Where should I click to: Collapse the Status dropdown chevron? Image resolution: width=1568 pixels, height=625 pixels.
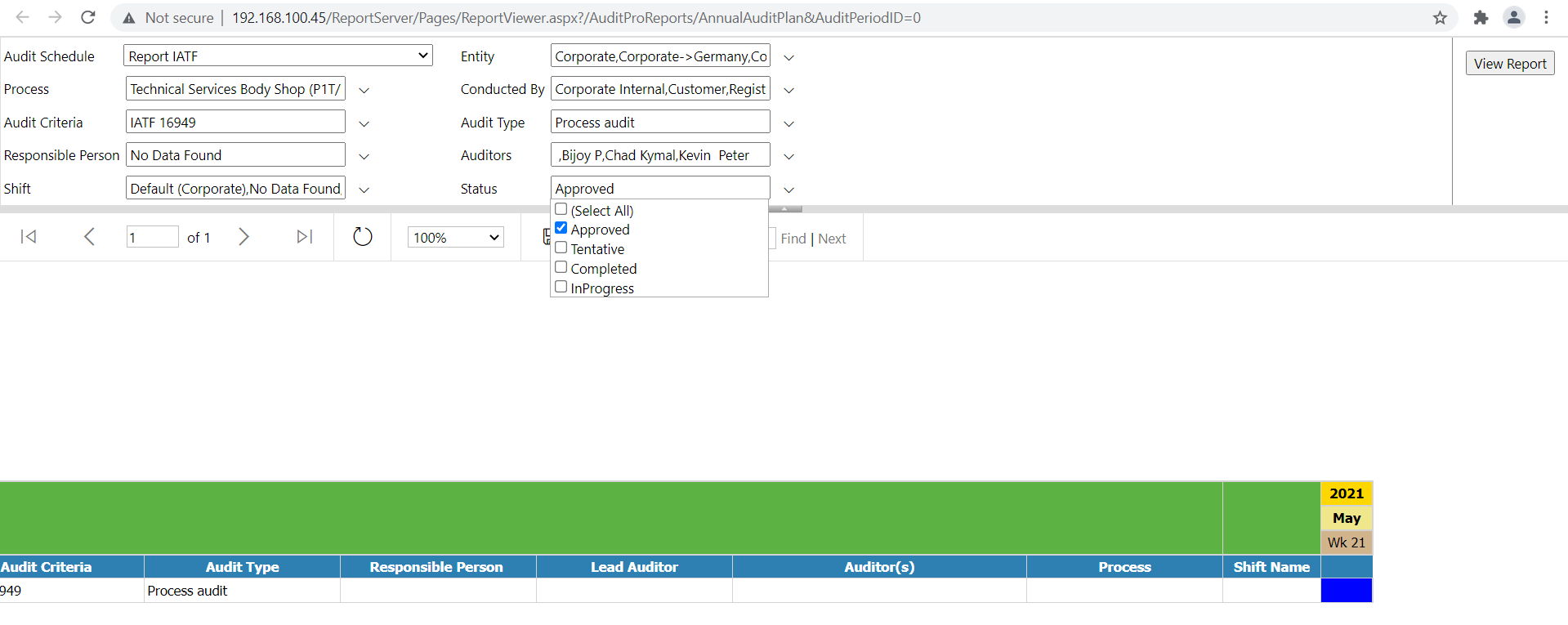[789, 190]
